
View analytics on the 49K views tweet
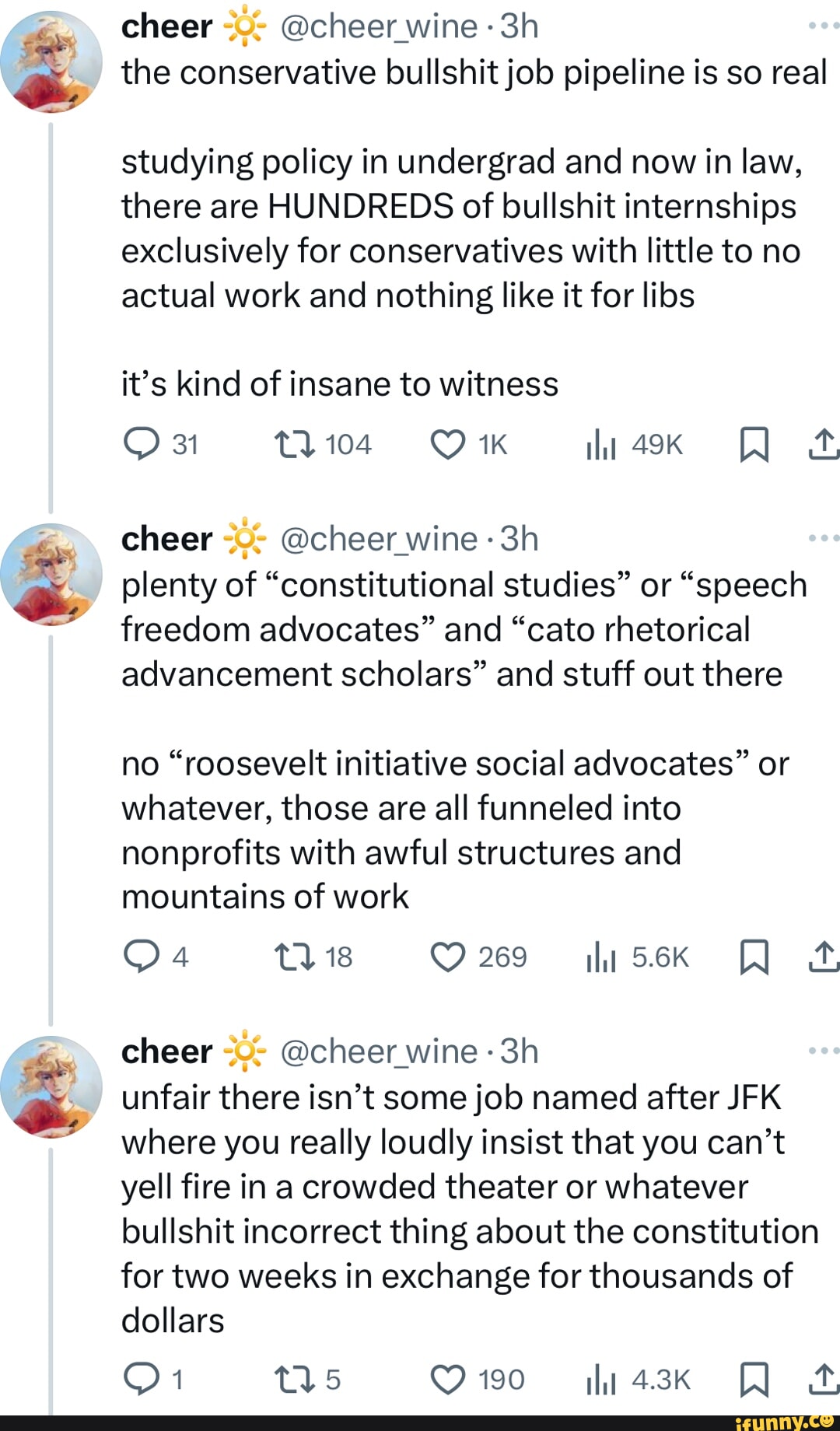click(601, 445)
